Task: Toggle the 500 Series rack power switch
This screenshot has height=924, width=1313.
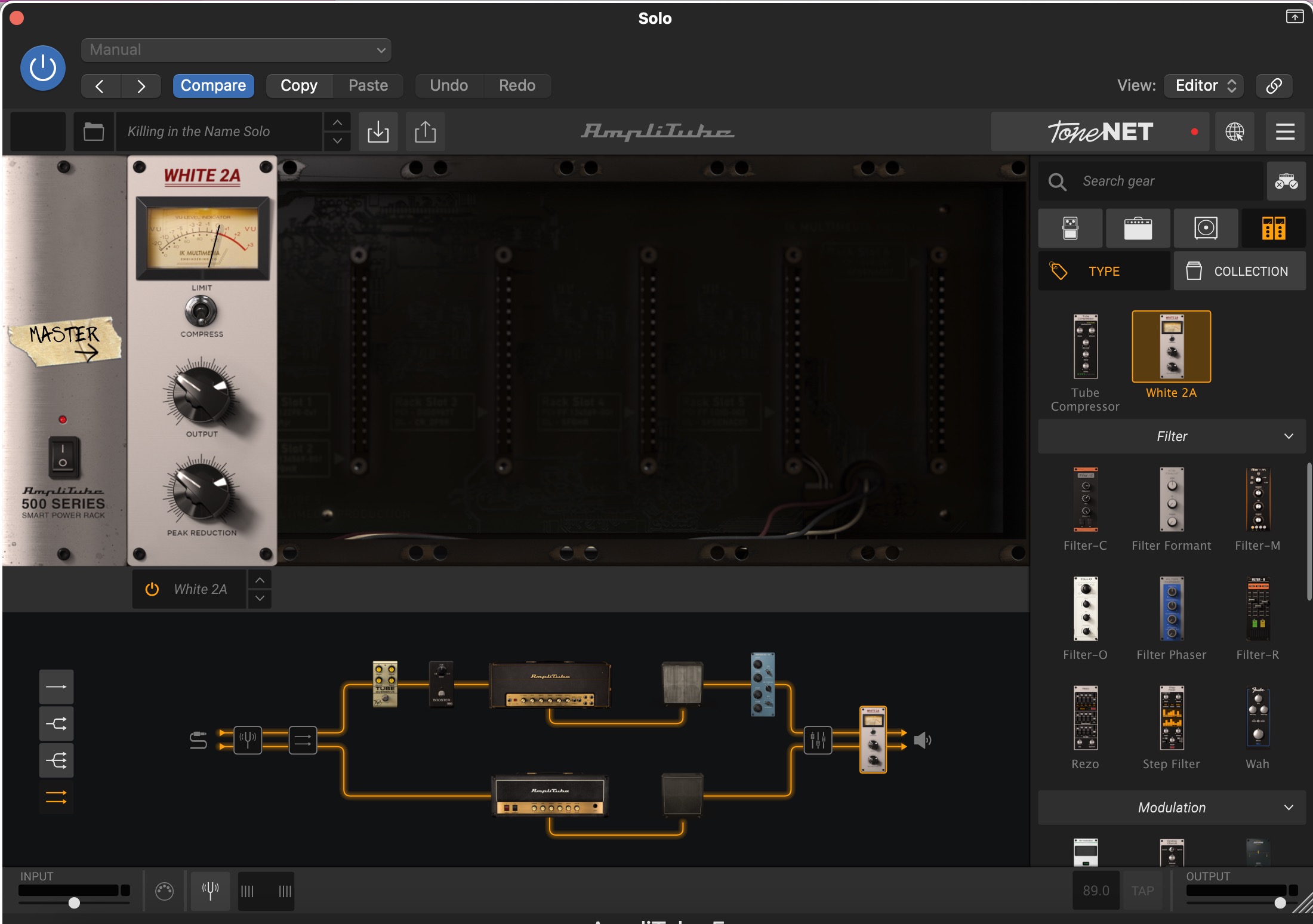Action: (x=63, y=457)
